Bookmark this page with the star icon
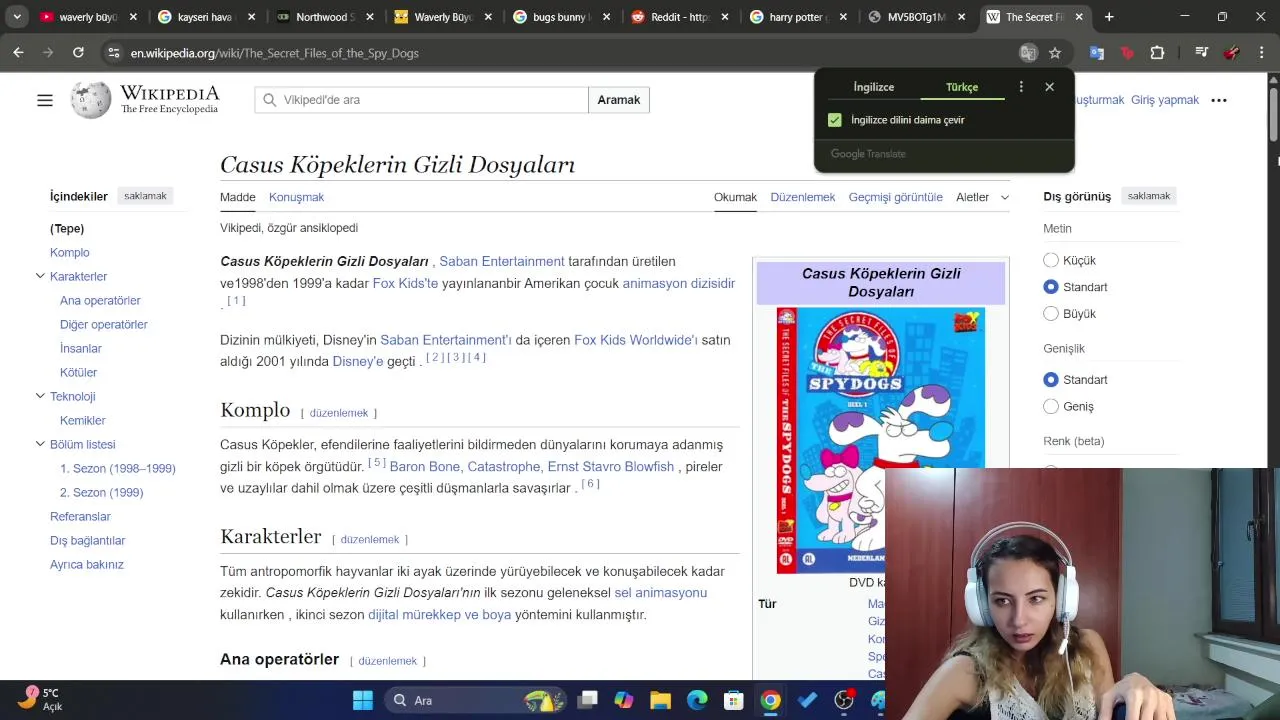This screenshot has height=720, width=1280. 1055,53
